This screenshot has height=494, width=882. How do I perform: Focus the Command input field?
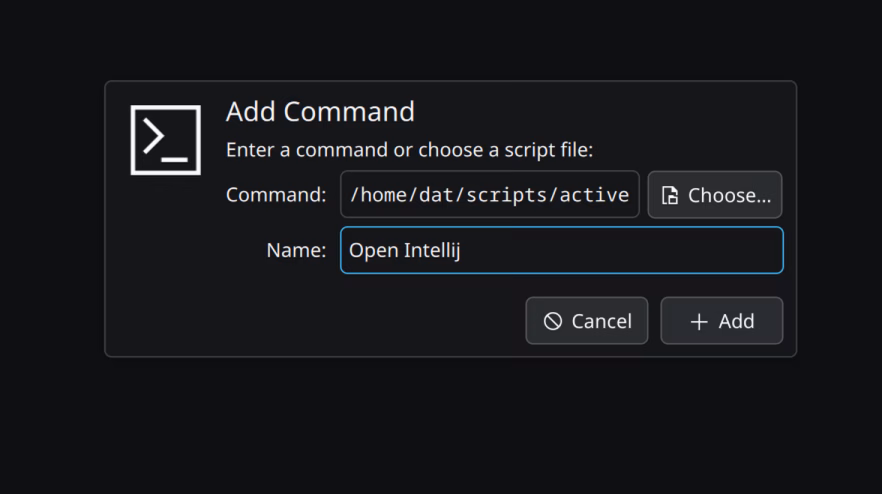[x=489, y=194]
